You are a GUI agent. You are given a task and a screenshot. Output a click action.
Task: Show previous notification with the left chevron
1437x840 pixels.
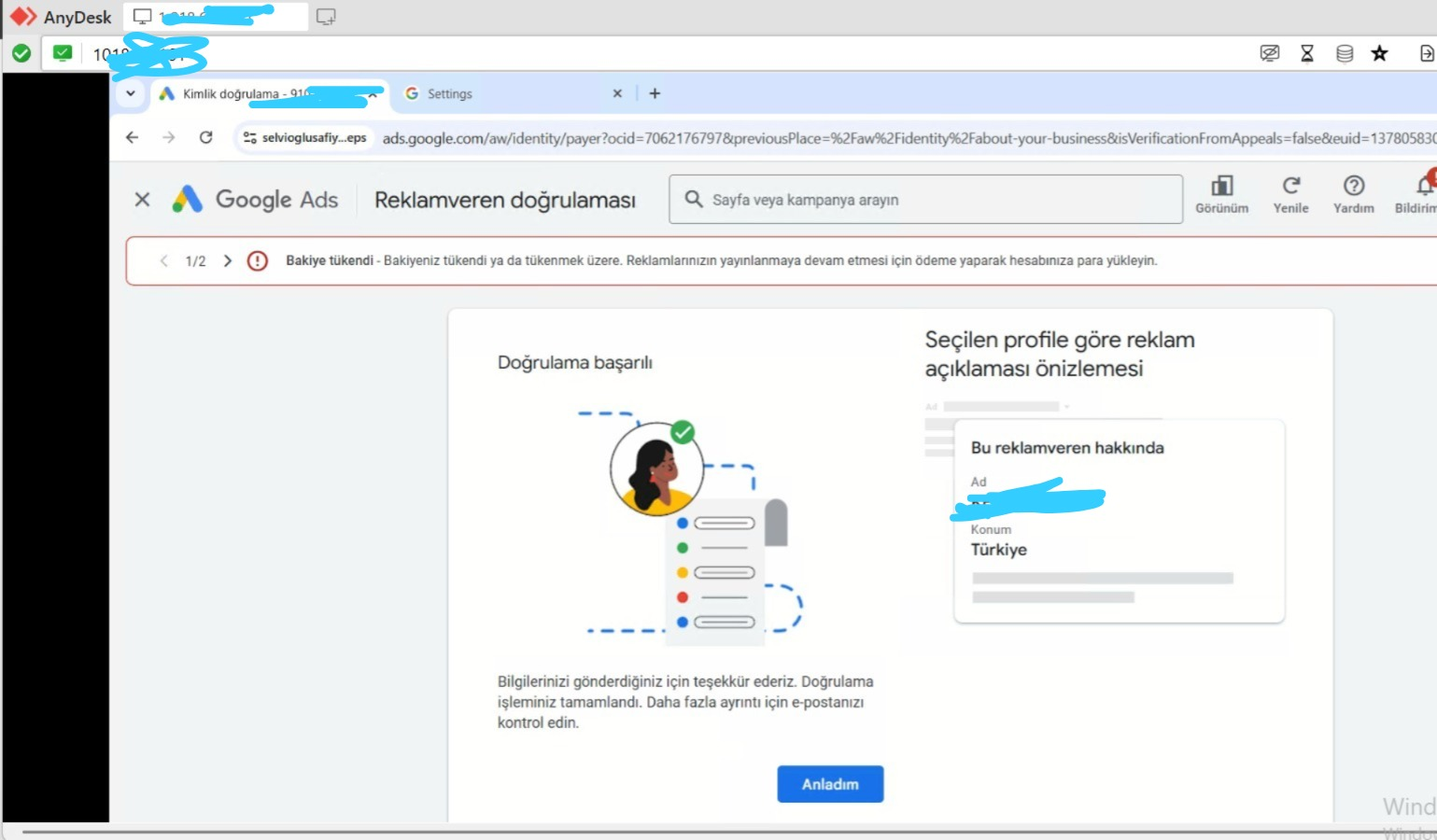pos(164,260)
